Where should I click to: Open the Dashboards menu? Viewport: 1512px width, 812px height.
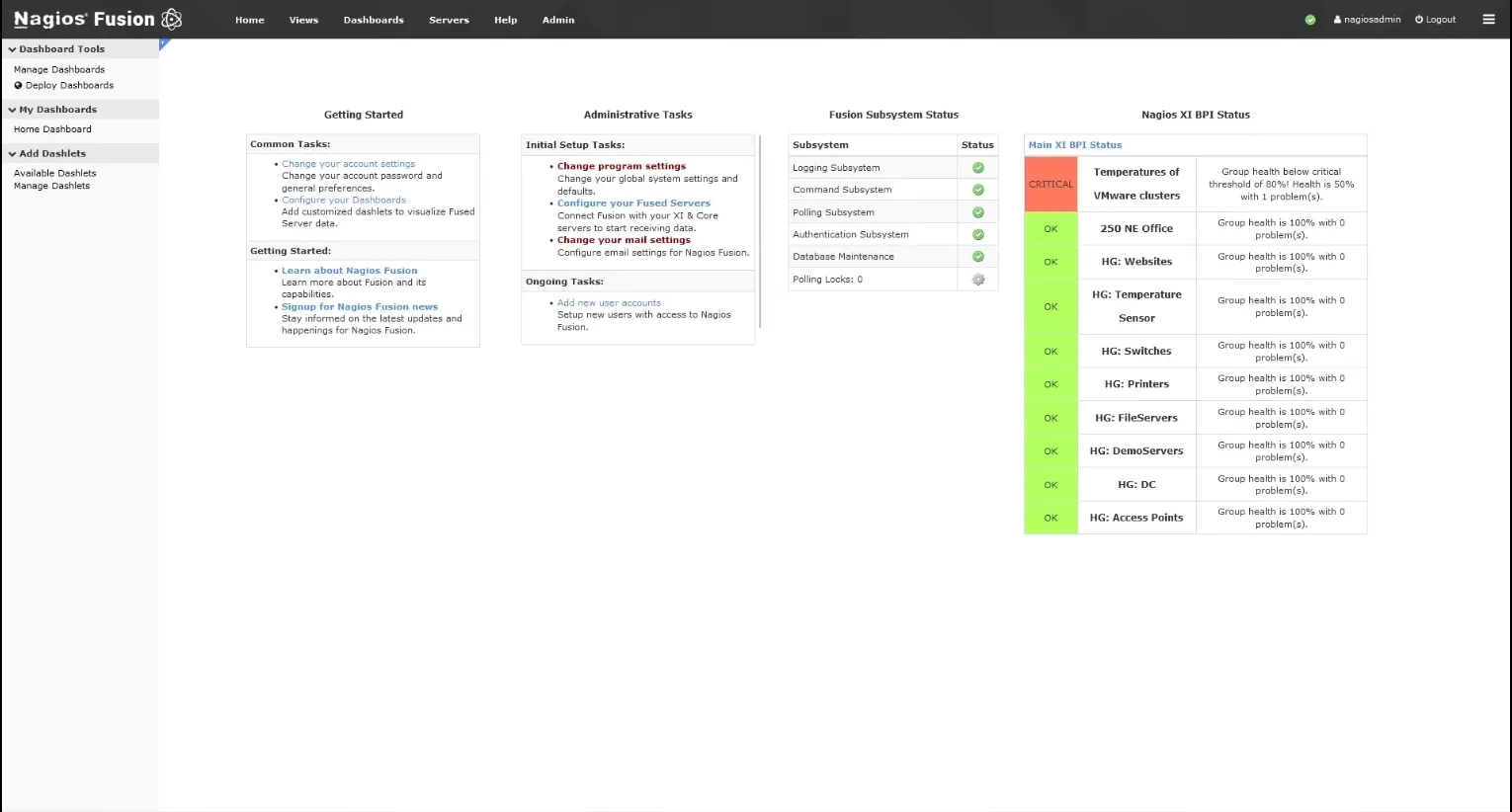point(374,20)
